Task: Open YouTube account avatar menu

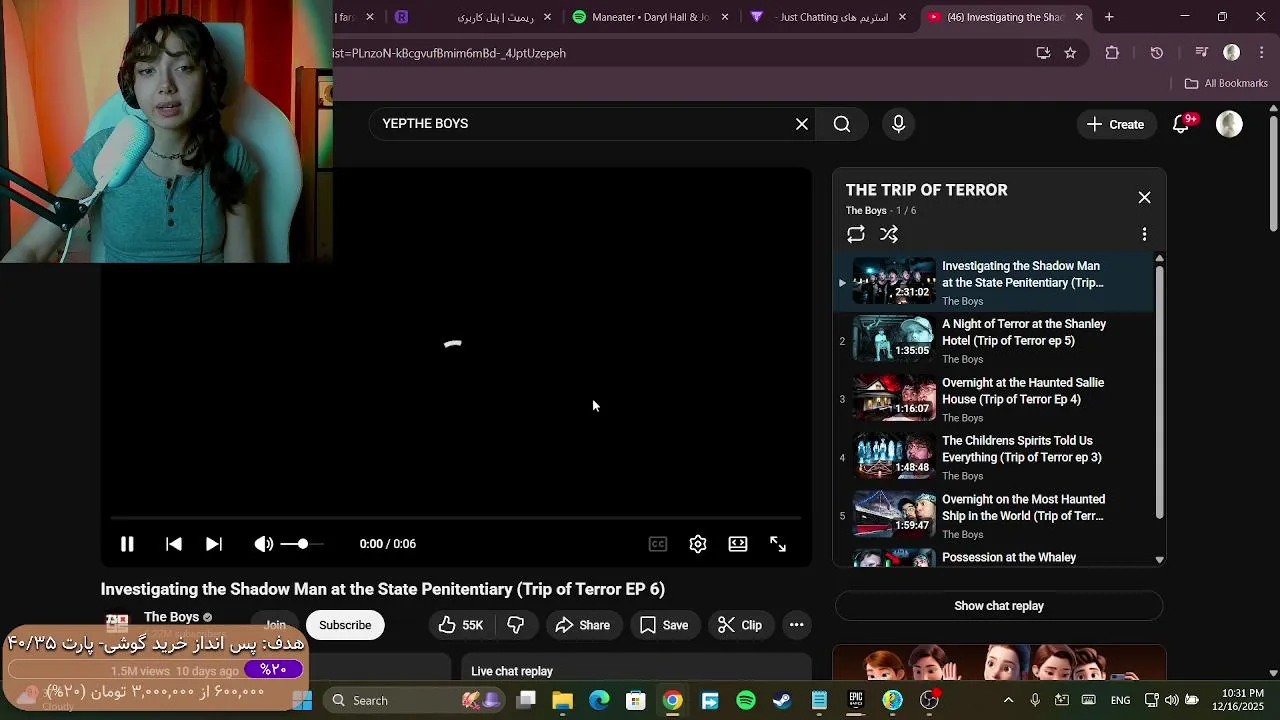Action: tap(1229, 124)
